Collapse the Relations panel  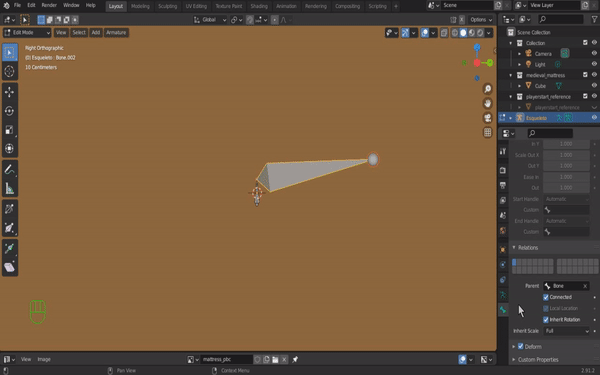coord(514,248)
